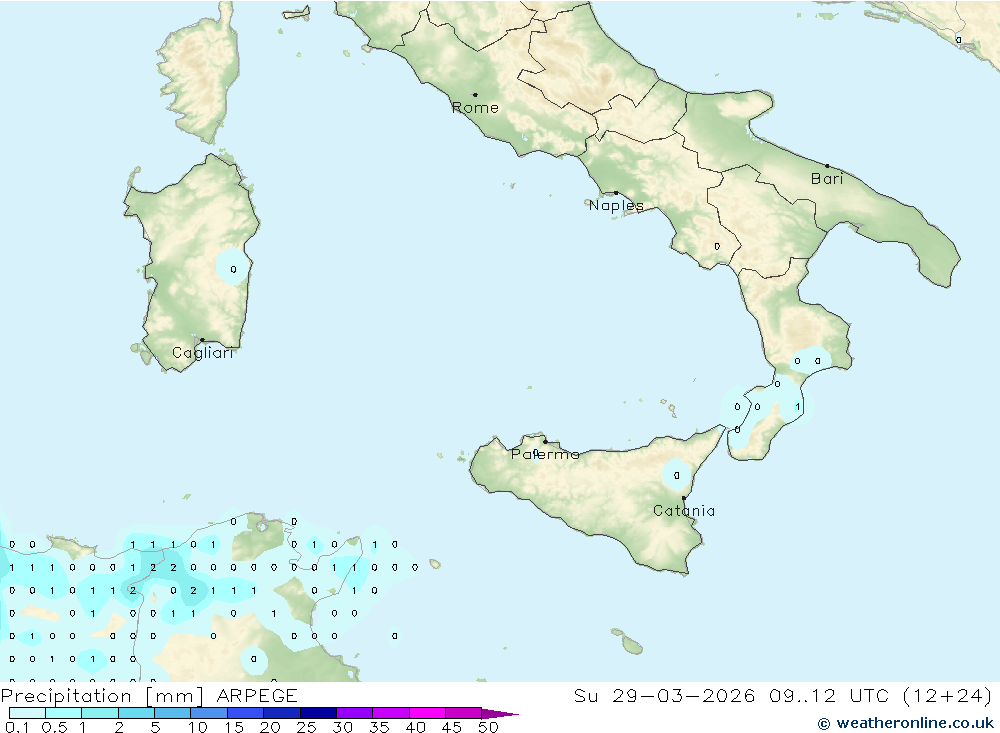This screenshot has width=1000, height=733.
Task: Select the Cagliari label on Sardinia
Action: point(203,353)
